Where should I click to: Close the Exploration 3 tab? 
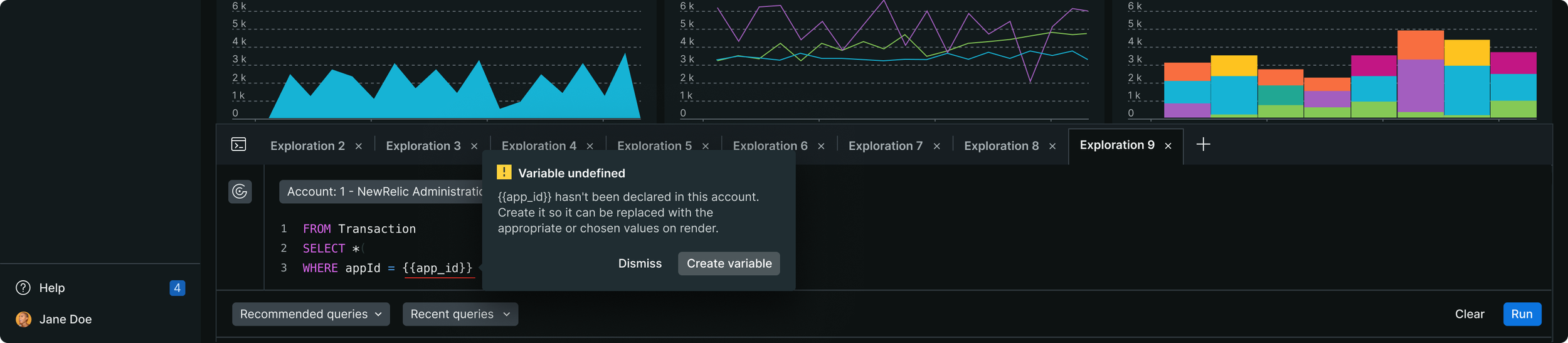(474, 146)
